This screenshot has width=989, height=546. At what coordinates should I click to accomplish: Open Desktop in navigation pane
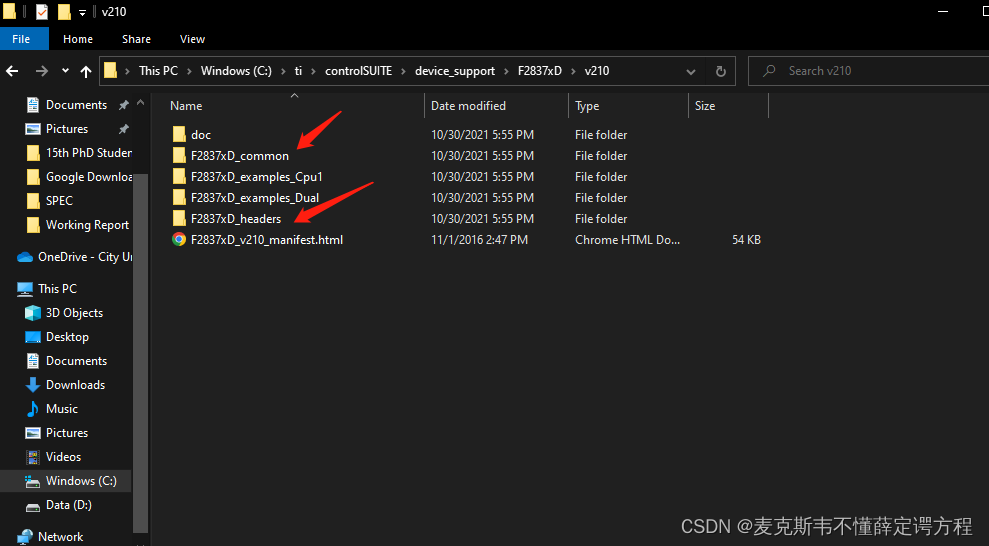coord(67,337)
